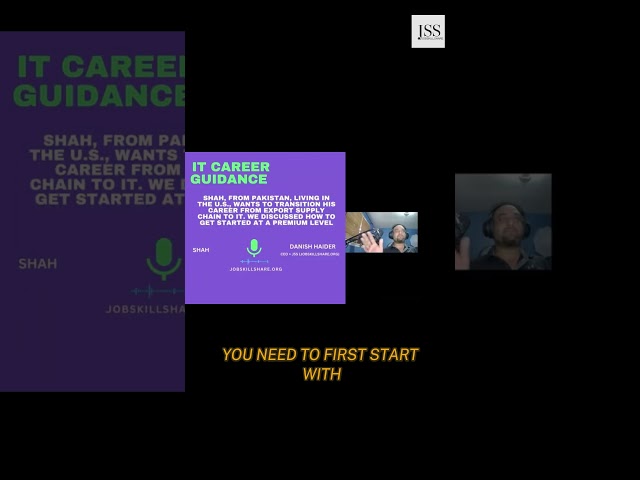Select the large dim webcam thumbnail with headphones
640x480 pixels.
tap(503, 222)
